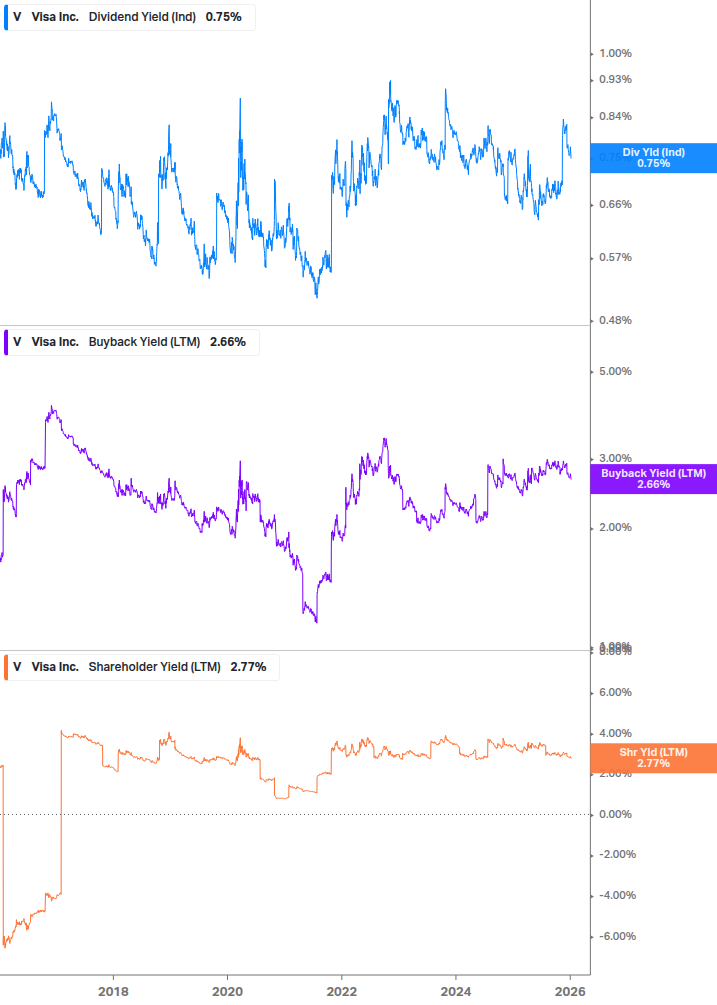Click the 3.00% tick on the buyback yield axis
The width and height of the screenshot is (717, 1005).
pos(615,458)
